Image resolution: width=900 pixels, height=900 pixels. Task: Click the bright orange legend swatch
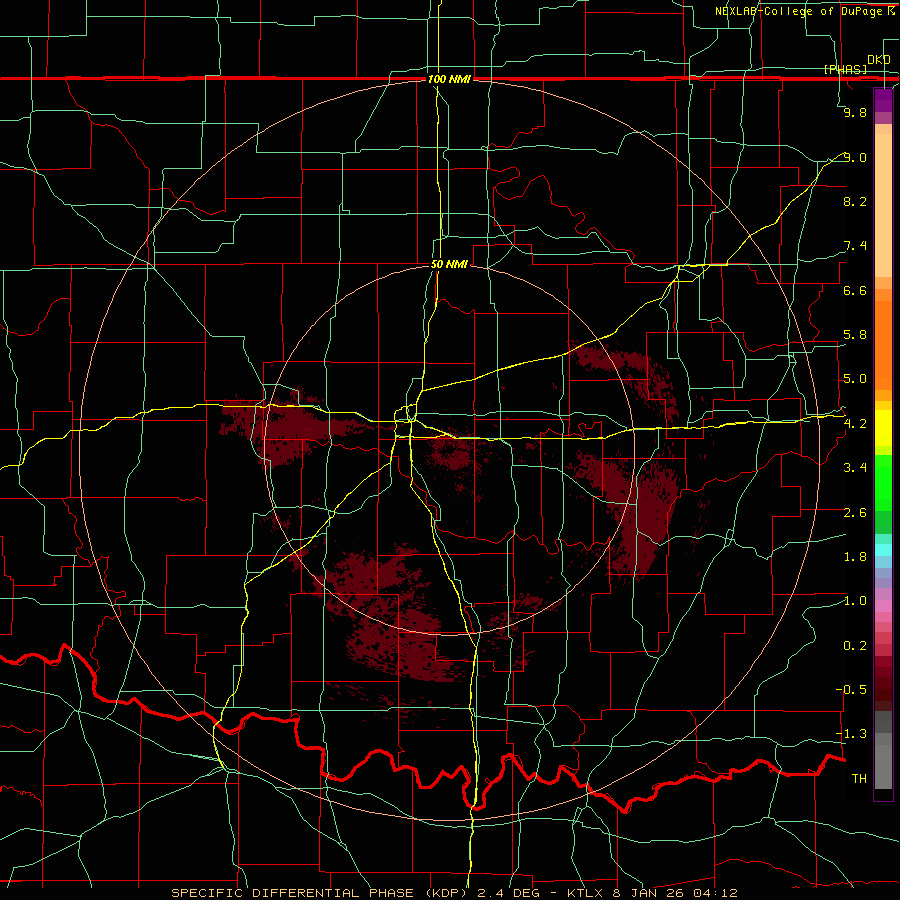(x=883, y=346)
